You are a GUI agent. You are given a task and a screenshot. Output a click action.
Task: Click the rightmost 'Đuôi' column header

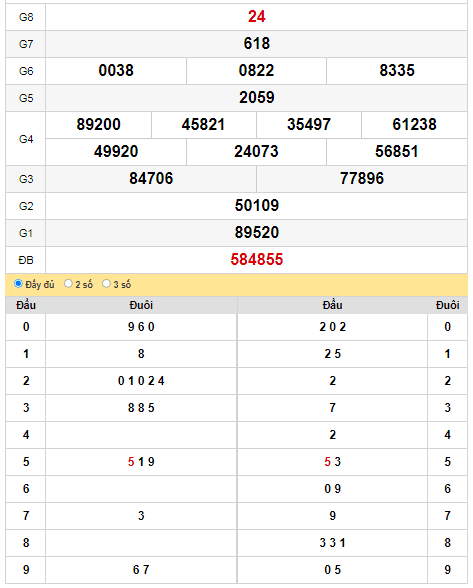[447, 305]
